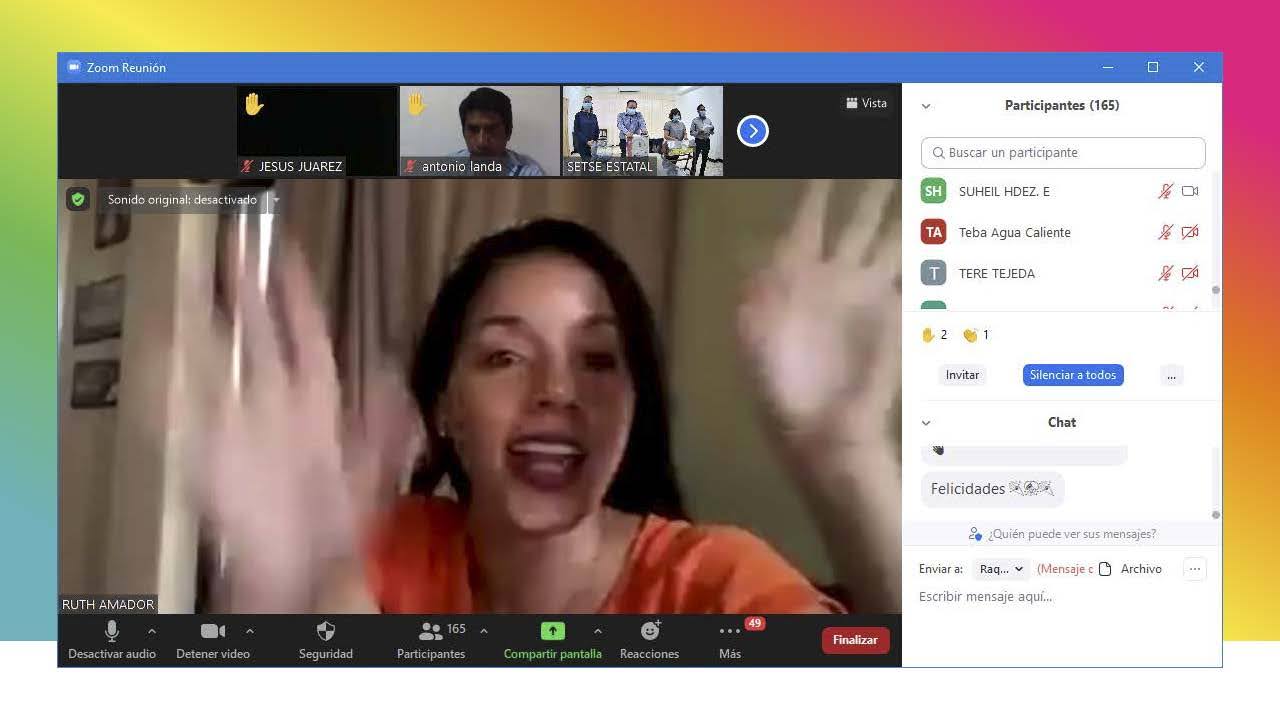Click the participants list scrollbar thumb

point(1216,290)
